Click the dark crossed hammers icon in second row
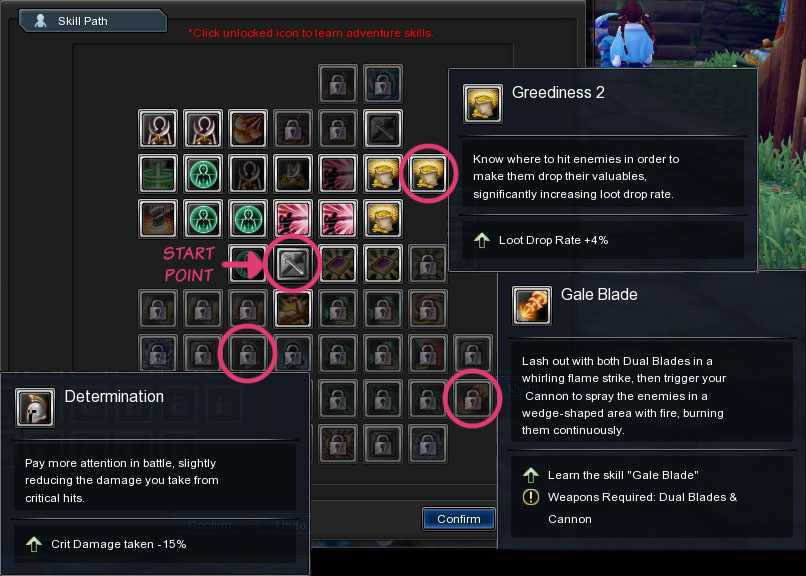 click(383, 128)
